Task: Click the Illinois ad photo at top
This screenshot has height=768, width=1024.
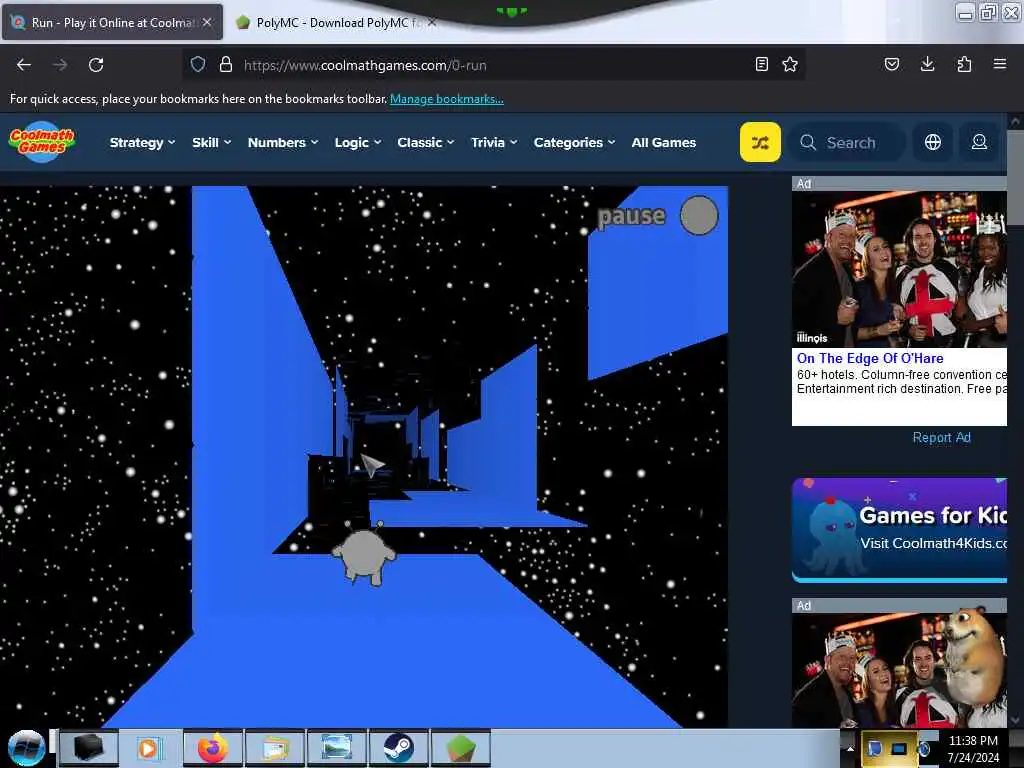Action: click(x=899, y=269)
